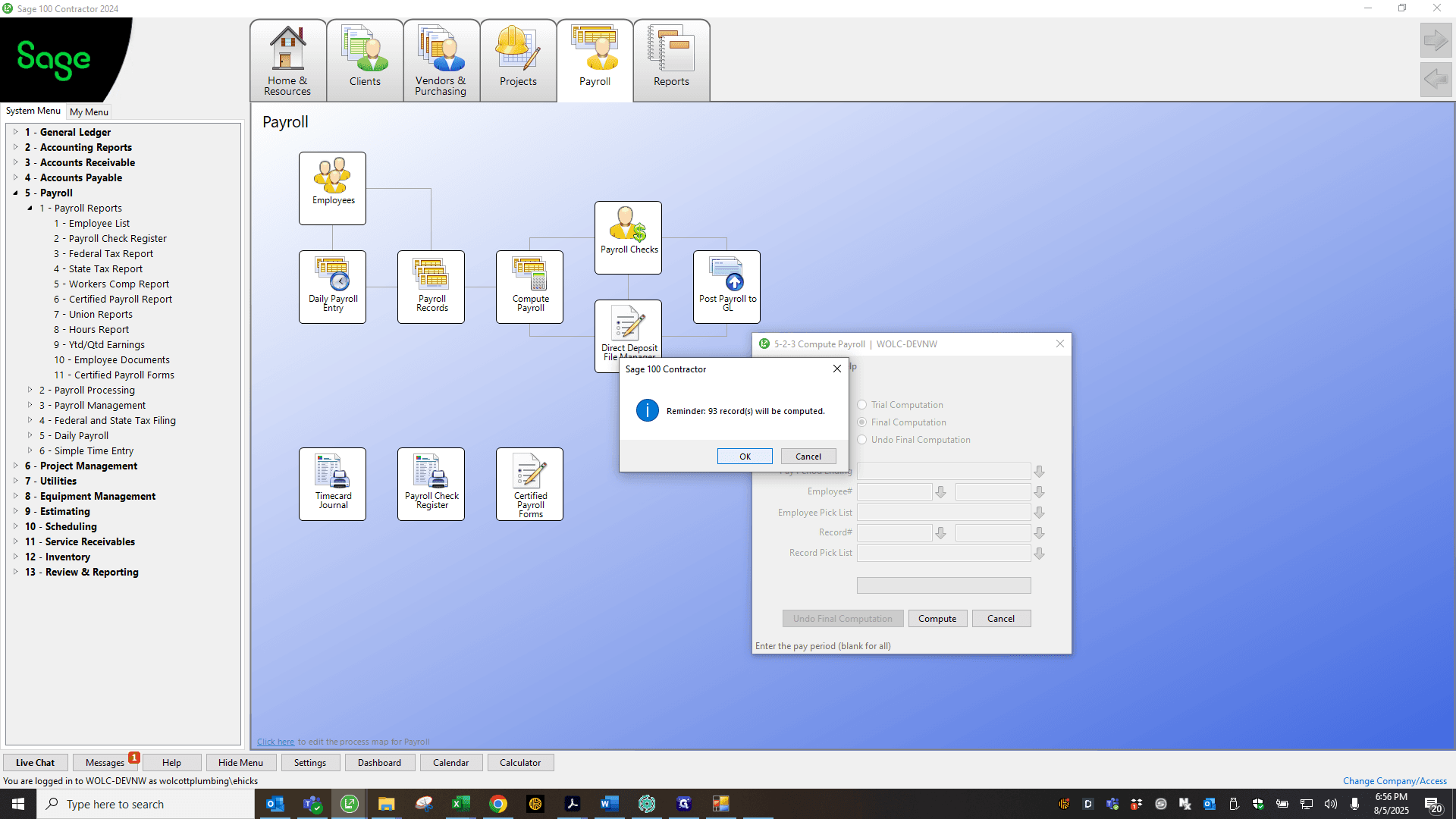Viewport: 1456px width, 819px height.
Task: Expand the Accounts Receivable node
Action: (15, 162)
